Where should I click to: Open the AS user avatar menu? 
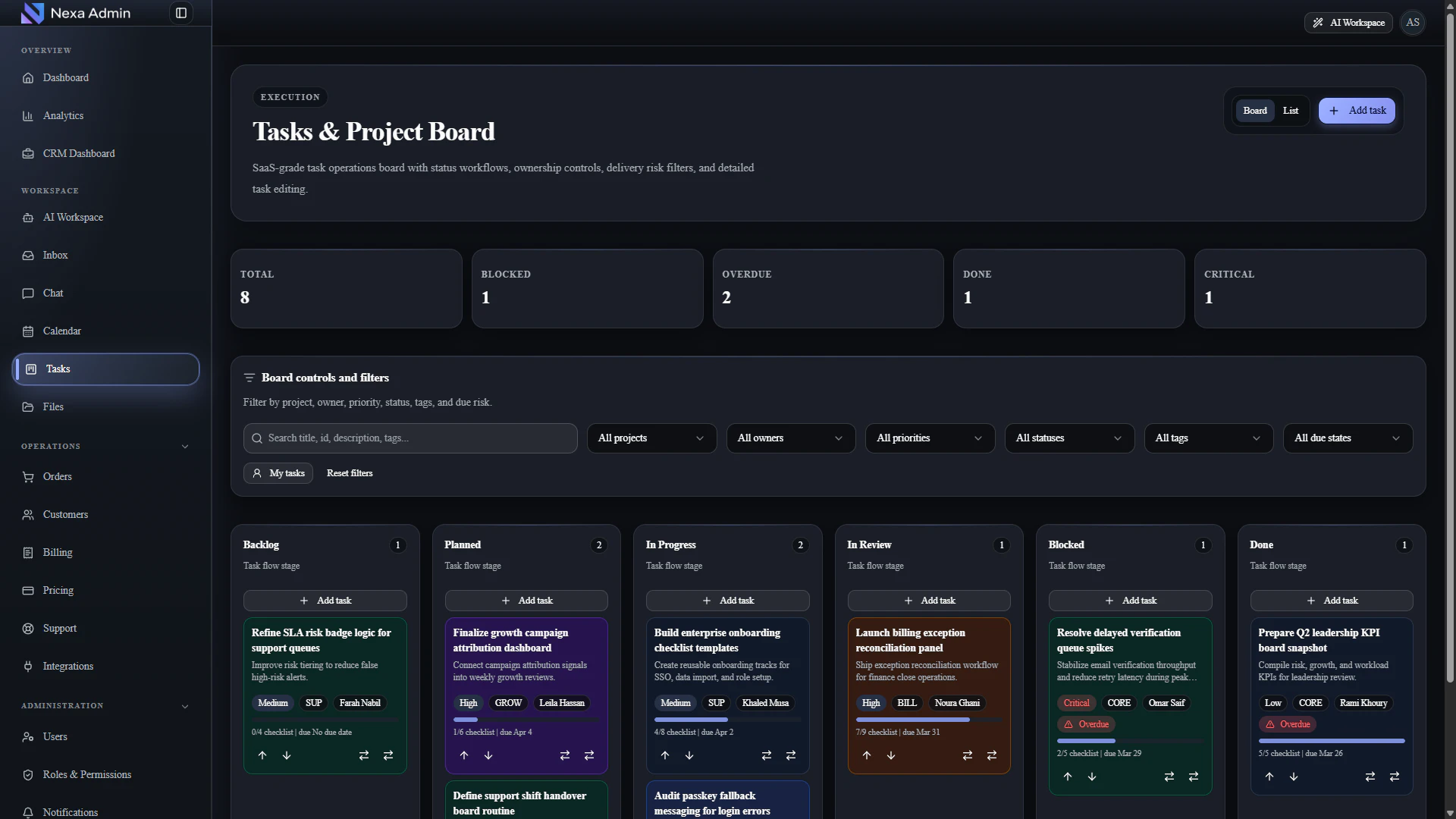1412,23
